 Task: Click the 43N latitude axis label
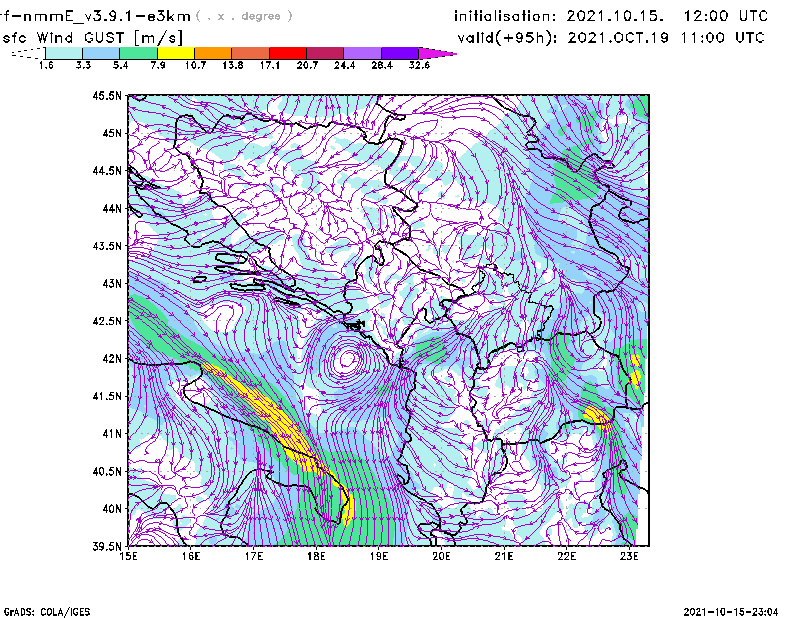[x=112, y=283]
